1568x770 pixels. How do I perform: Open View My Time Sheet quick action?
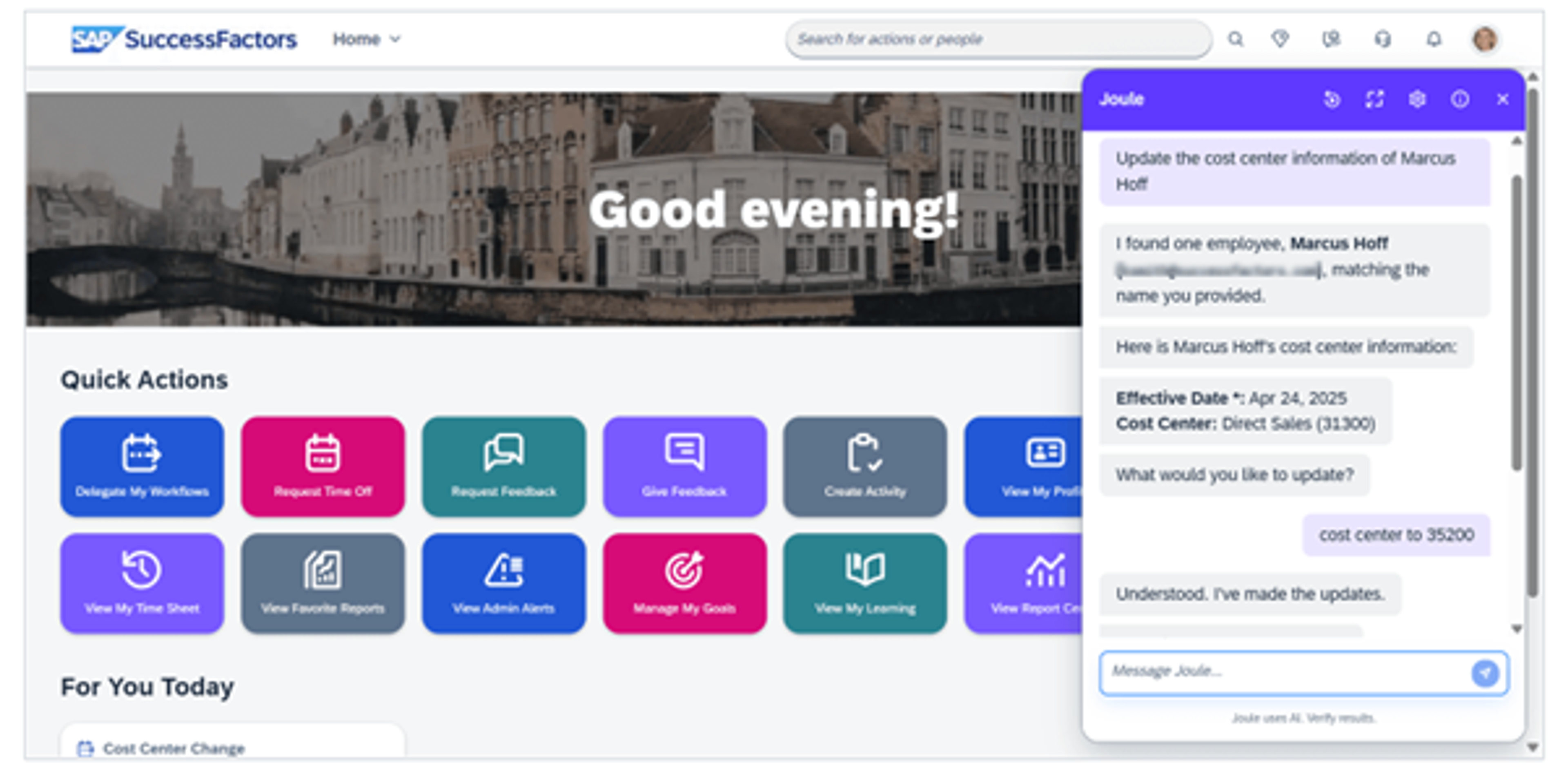(x=142, y=584)
